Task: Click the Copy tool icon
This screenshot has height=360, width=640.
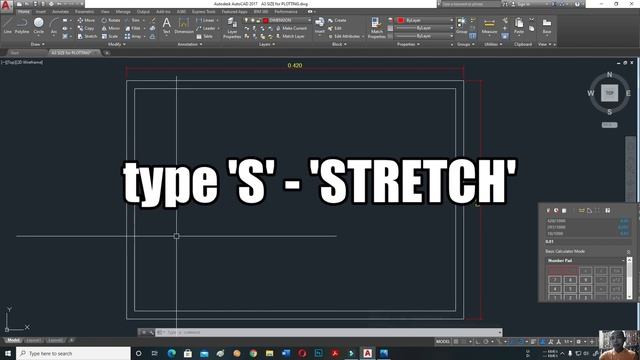Action: click(x=80, y=28)
